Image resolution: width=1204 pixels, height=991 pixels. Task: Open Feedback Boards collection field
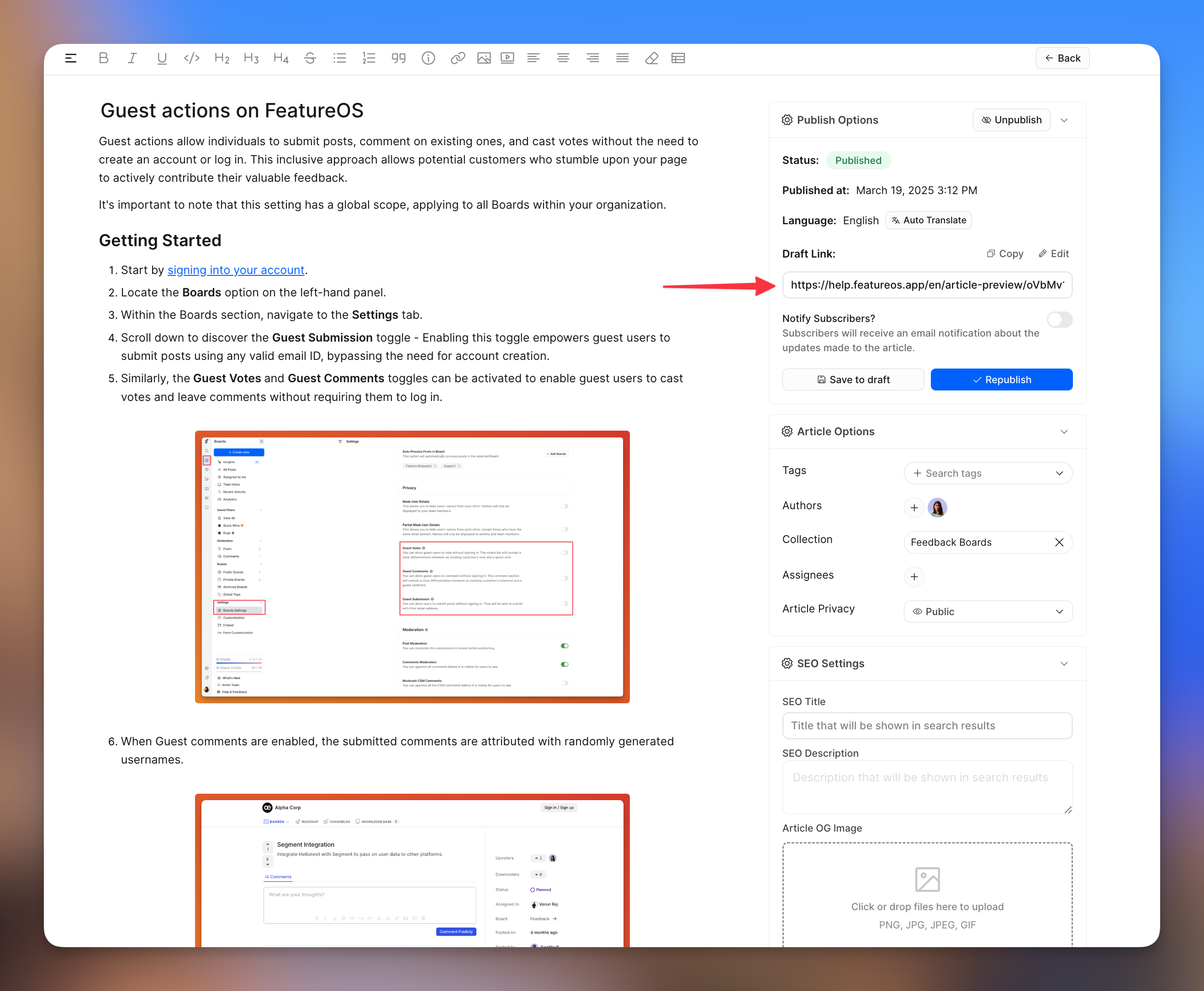click(x=988, y=543)
